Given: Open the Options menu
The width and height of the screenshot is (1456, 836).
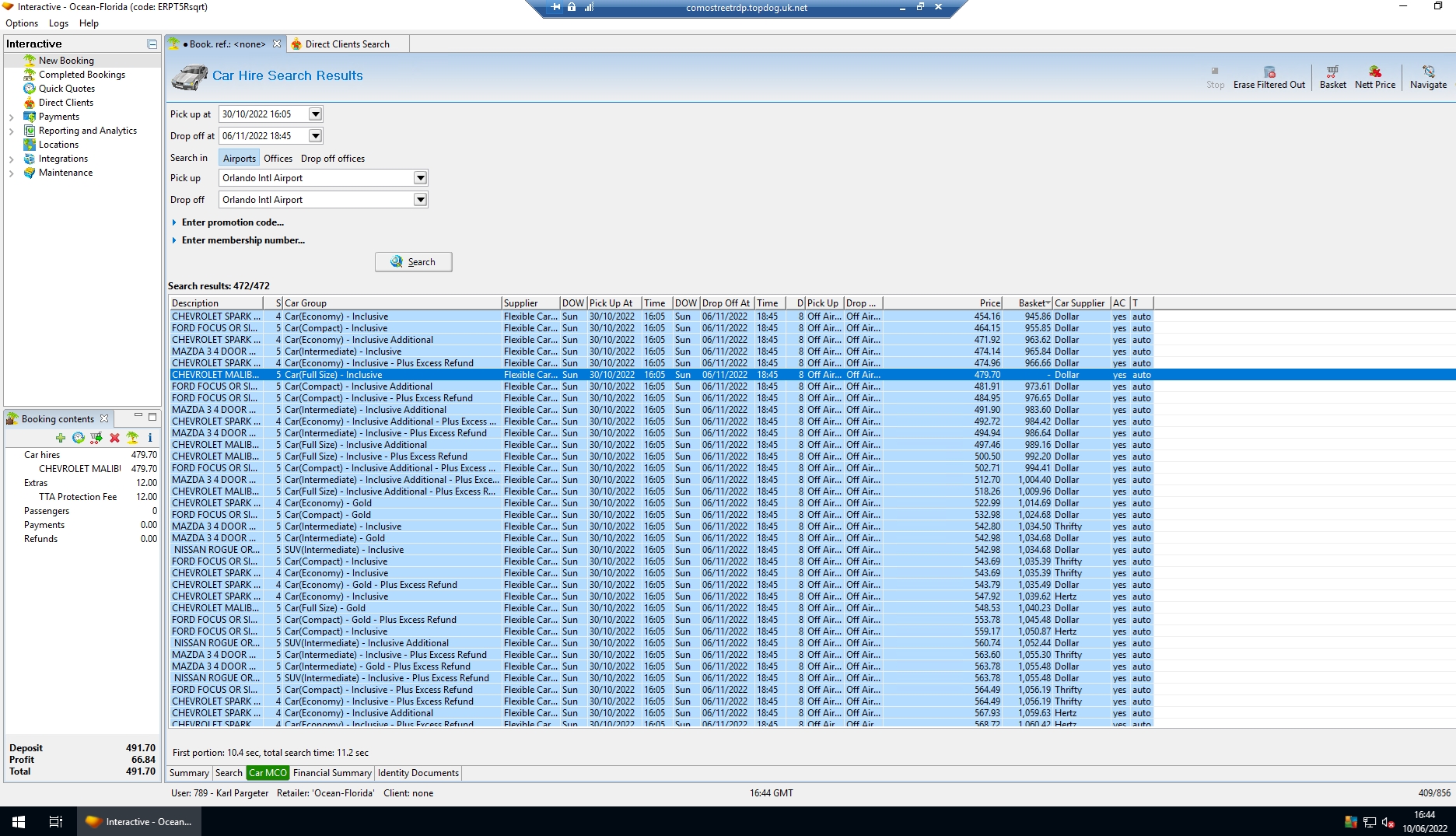Looking at the screenshot, I should 22,23.
